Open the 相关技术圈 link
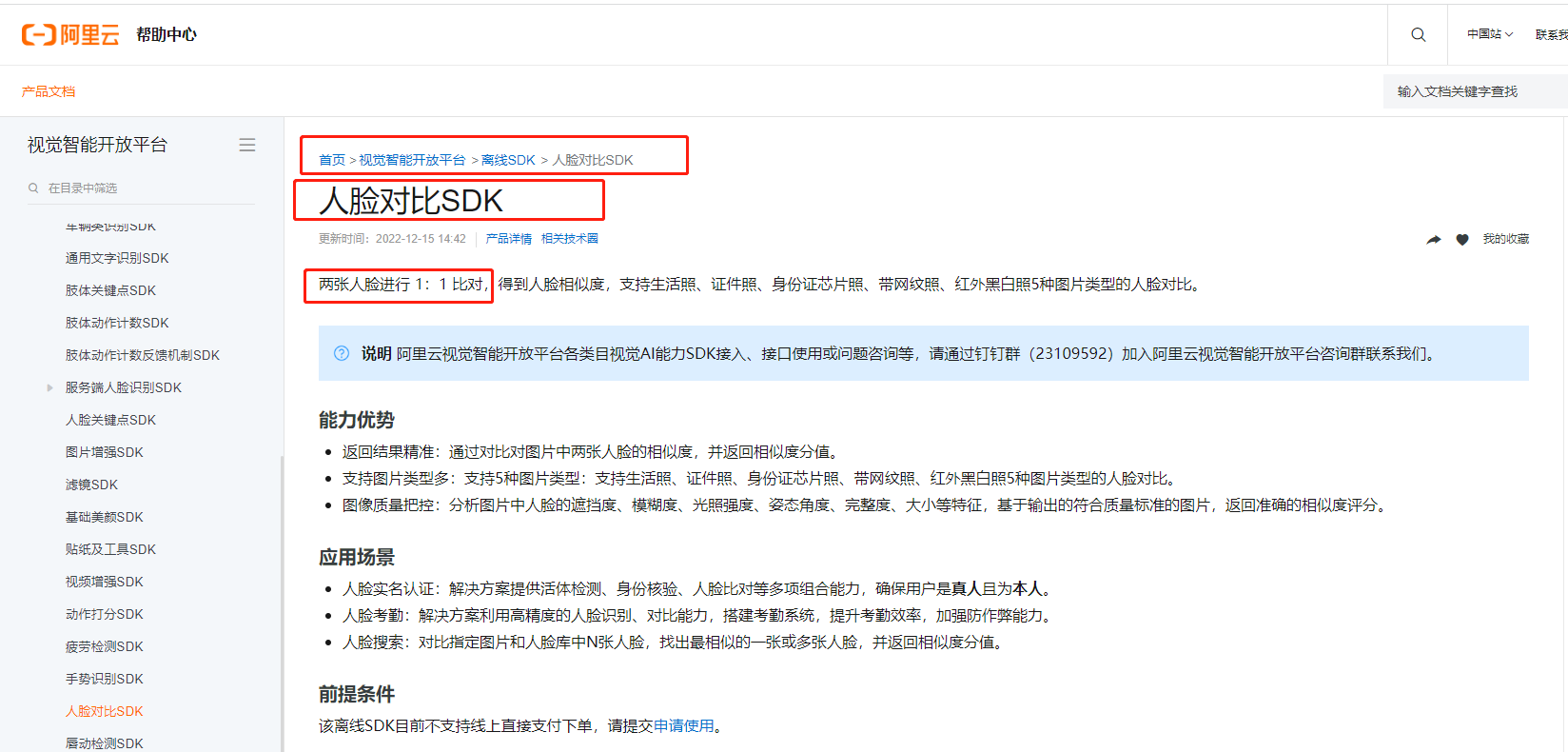 point(570,239)
